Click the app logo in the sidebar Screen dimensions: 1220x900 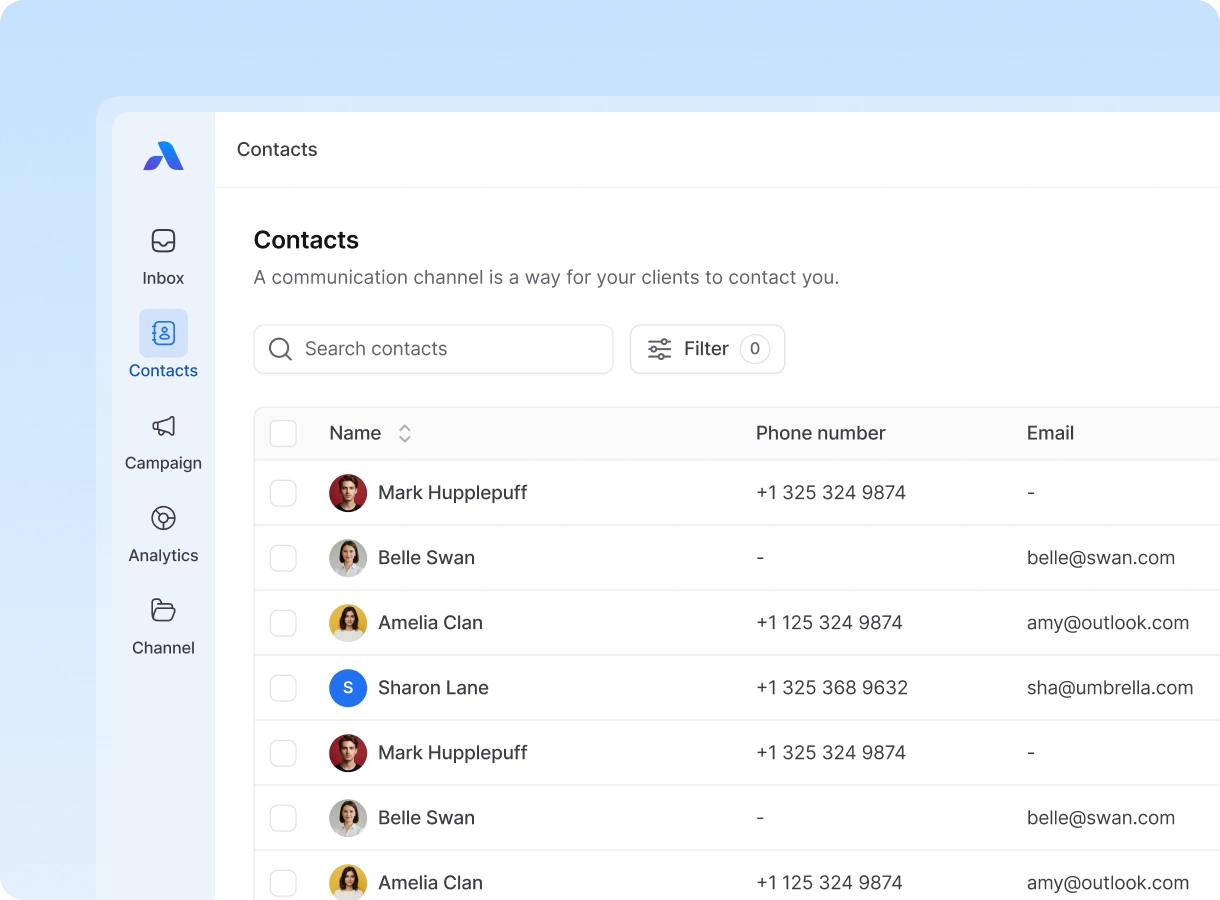click(x=163, y=156)
